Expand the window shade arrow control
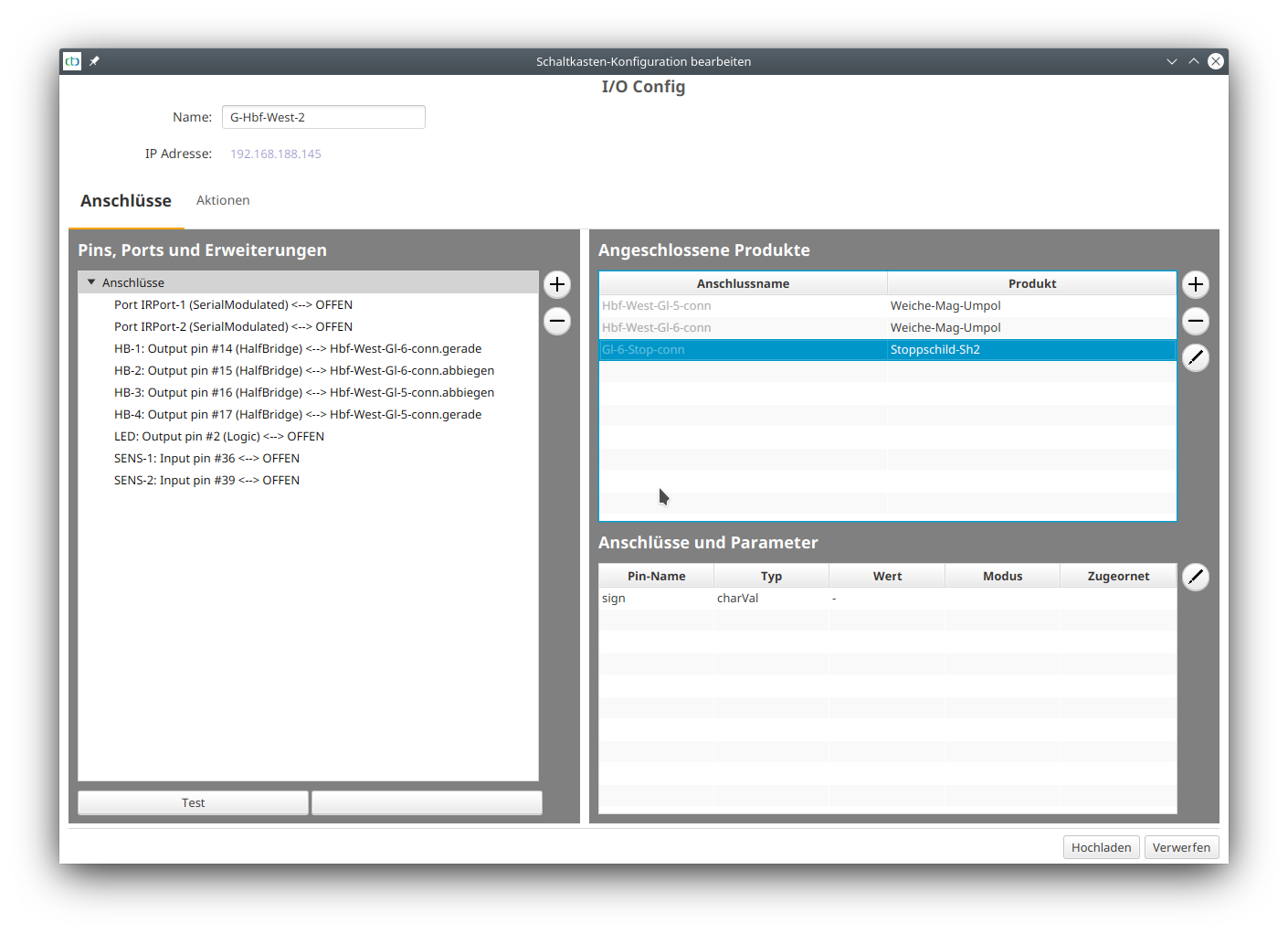Viewport: 1288px width, 934px height. [x=1194, y=61]
